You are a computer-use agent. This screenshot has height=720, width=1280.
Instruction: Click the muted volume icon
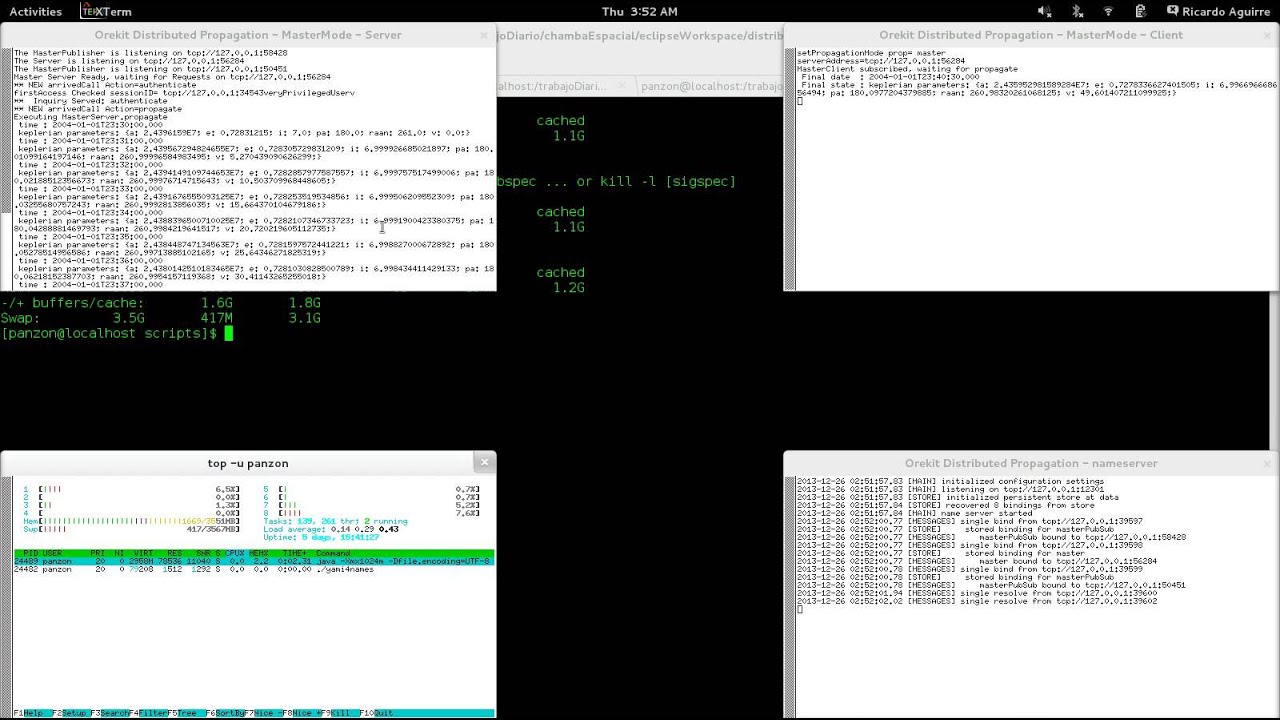[x=1045, y=11]
